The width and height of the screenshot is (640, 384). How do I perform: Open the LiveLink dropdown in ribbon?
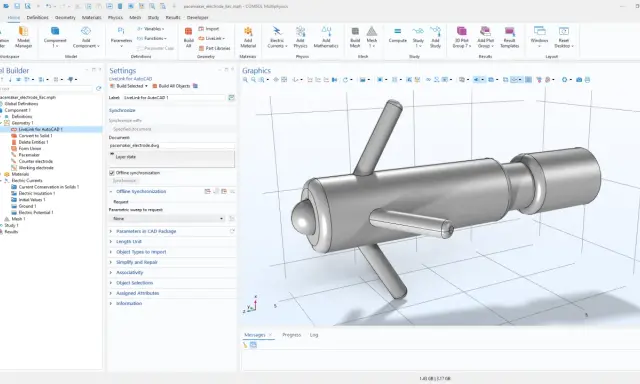pyautogui.click(x=211, y=38)
